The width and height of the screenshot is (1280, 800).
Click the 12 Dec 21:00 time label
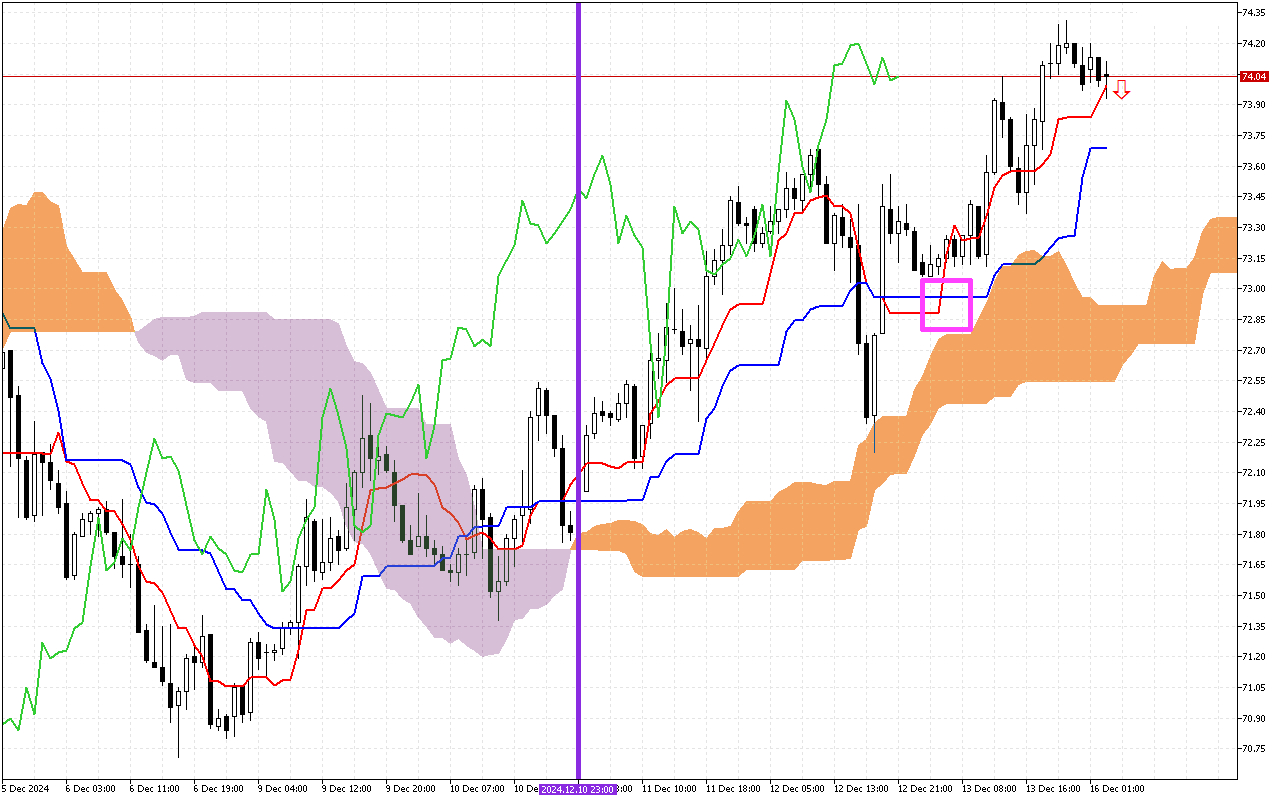[x=925, y=789]
